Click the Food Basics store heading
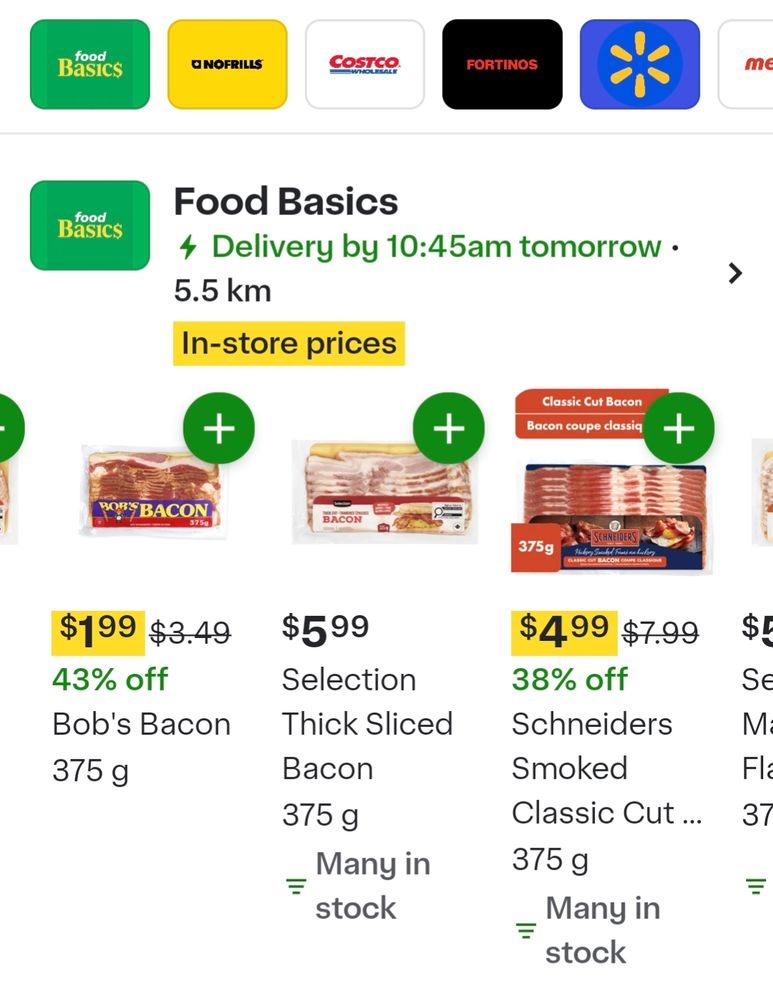The height and width of the screenshot is (1000, 773). [286, 202]
